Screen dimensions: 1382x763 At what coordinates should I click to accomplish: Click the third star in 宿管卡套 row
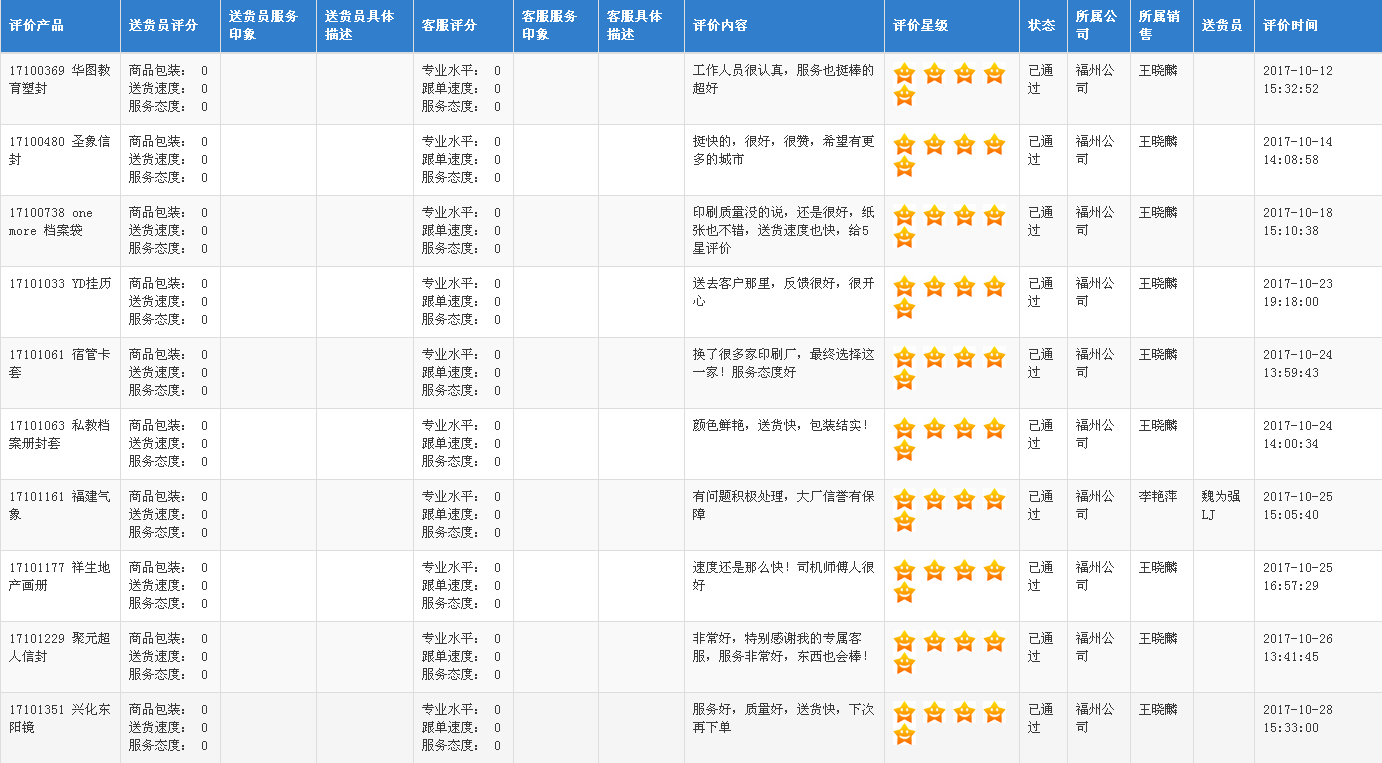(x=964, y=358)
